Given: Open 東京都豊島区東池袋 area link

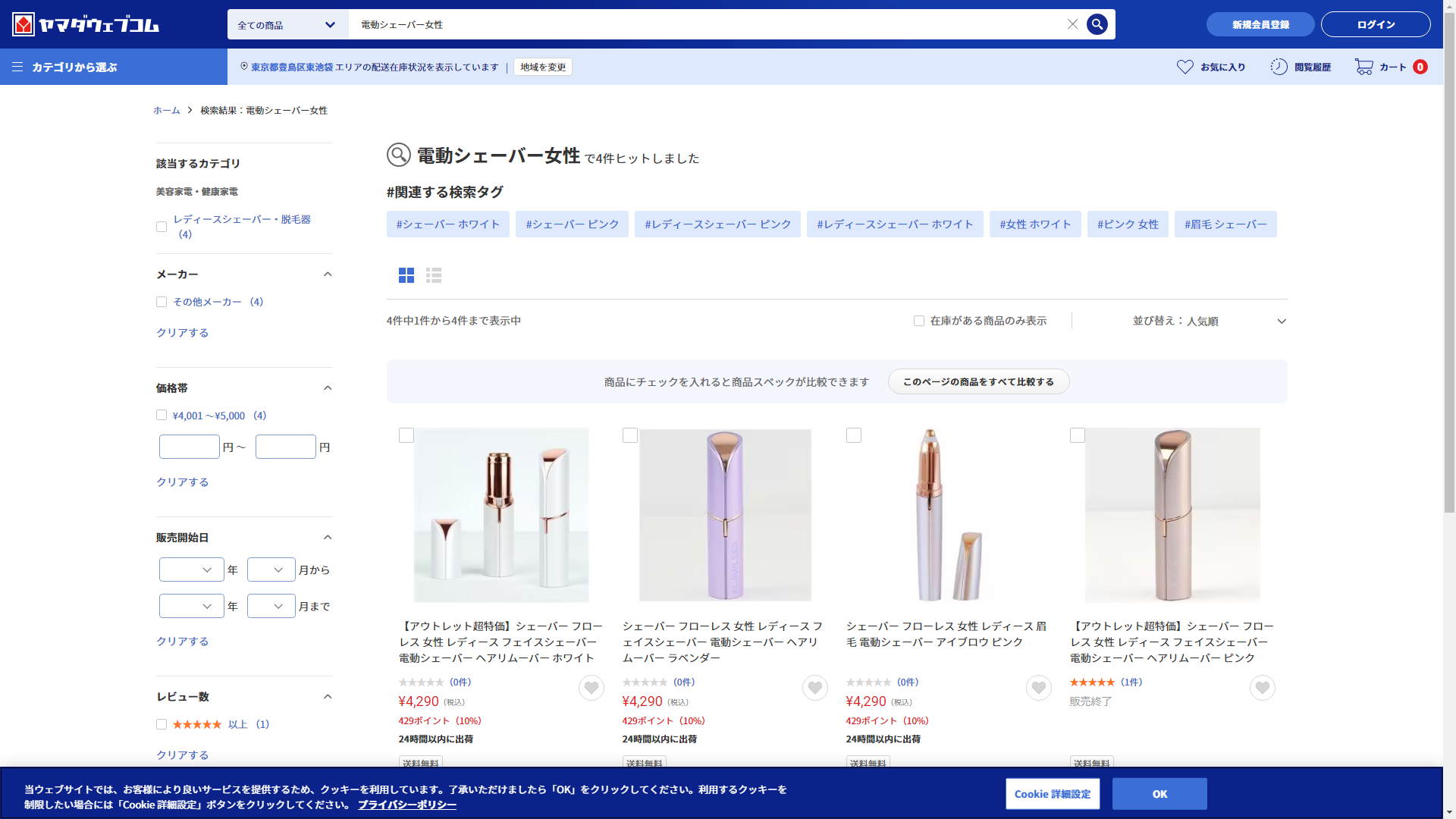Looking at the screenshot, I should click(x=292, y=67).
